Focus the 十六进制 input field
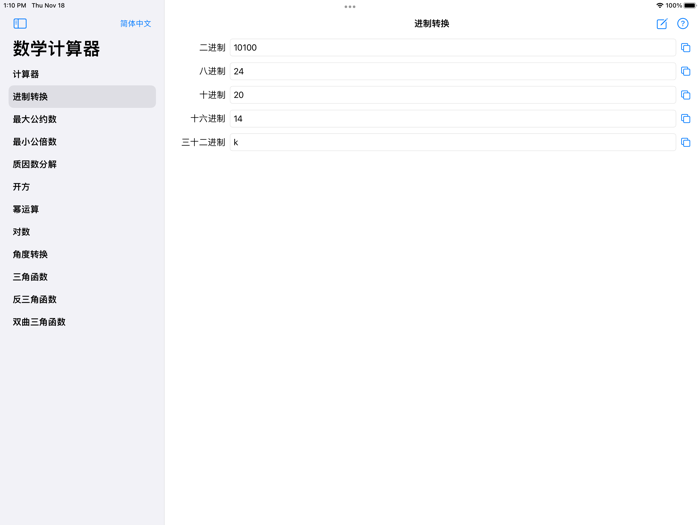 point(453,119)
